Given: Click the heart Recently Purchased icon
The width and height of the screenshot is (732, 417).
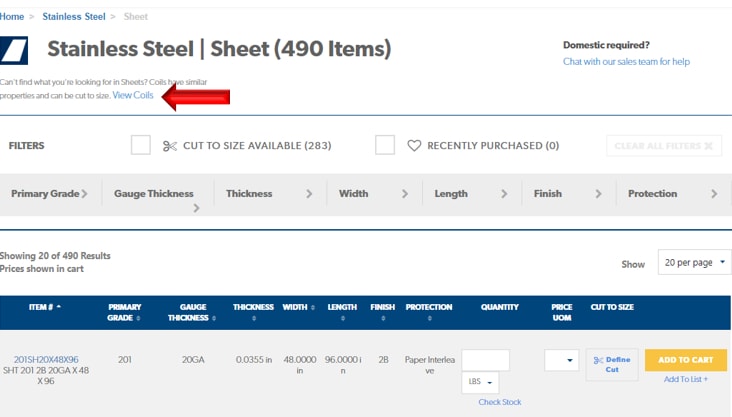Looking at the screenshot, I should click(414, 146).
